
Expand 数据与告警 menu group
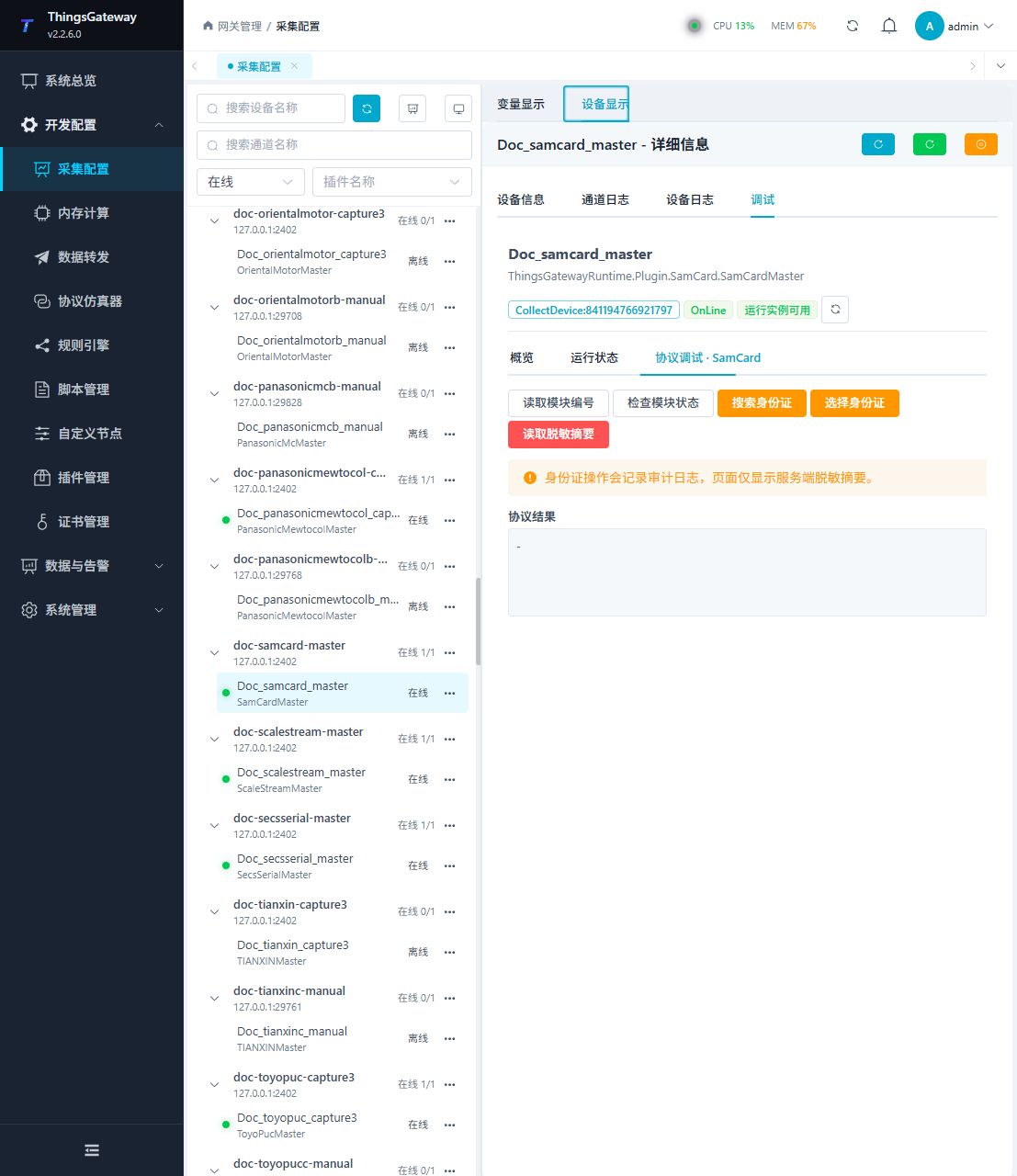click(92, 566)
